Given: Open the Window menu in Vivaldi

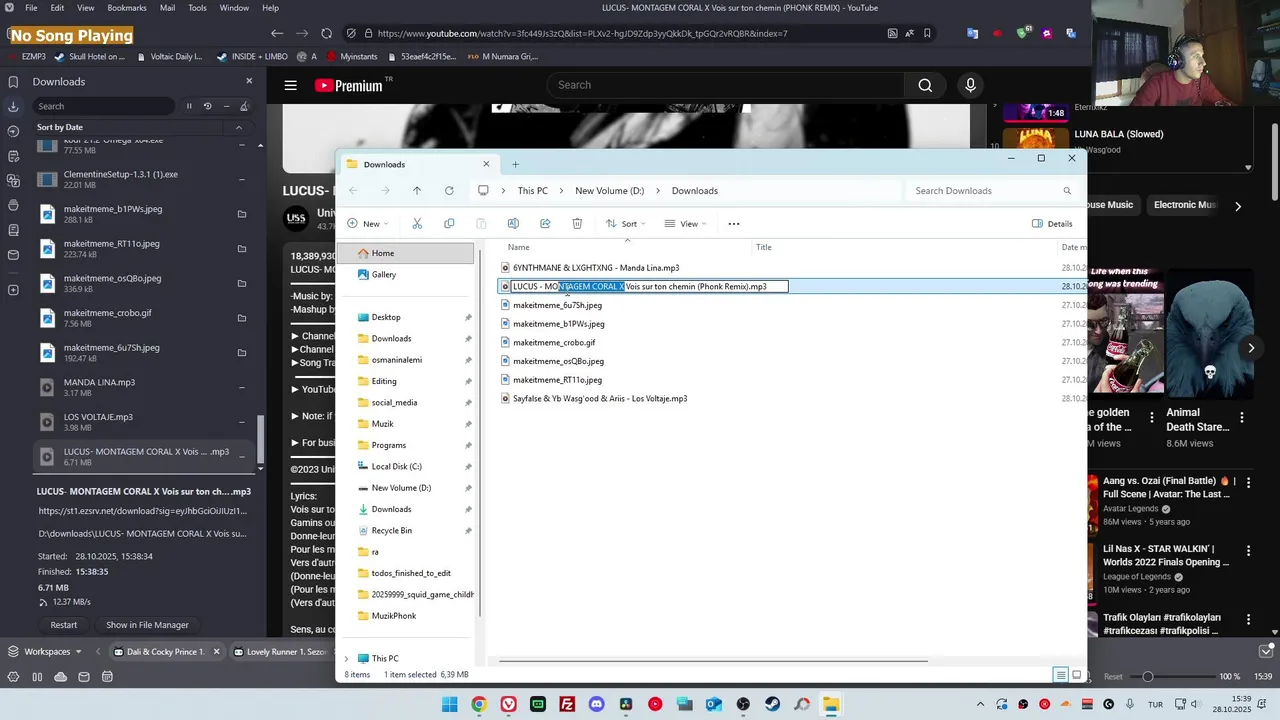Looking at the screenshot, I should click(x=234, y=8).
